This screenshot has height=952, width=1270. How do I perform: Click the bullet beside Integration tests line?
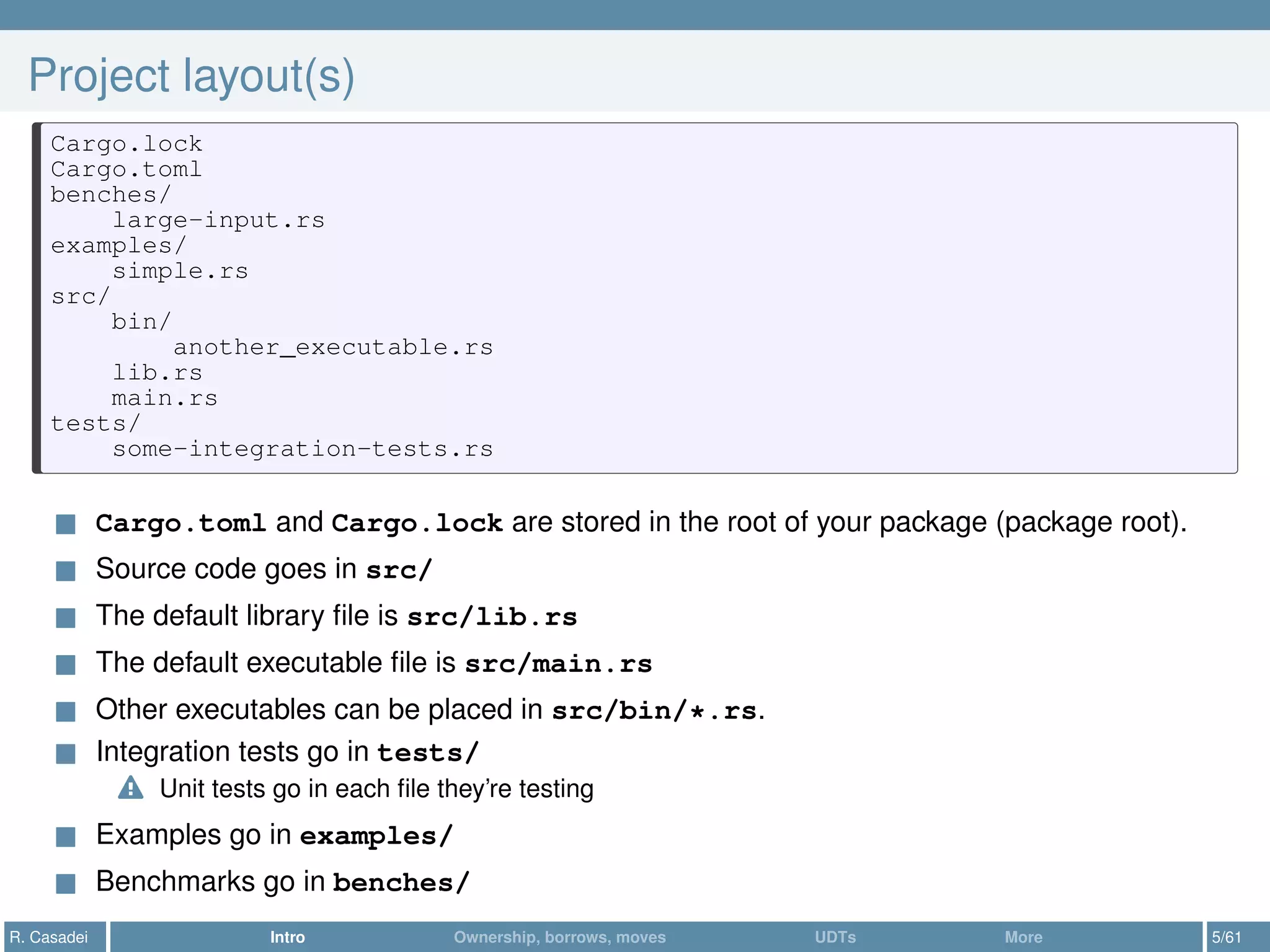click(66, 754)
